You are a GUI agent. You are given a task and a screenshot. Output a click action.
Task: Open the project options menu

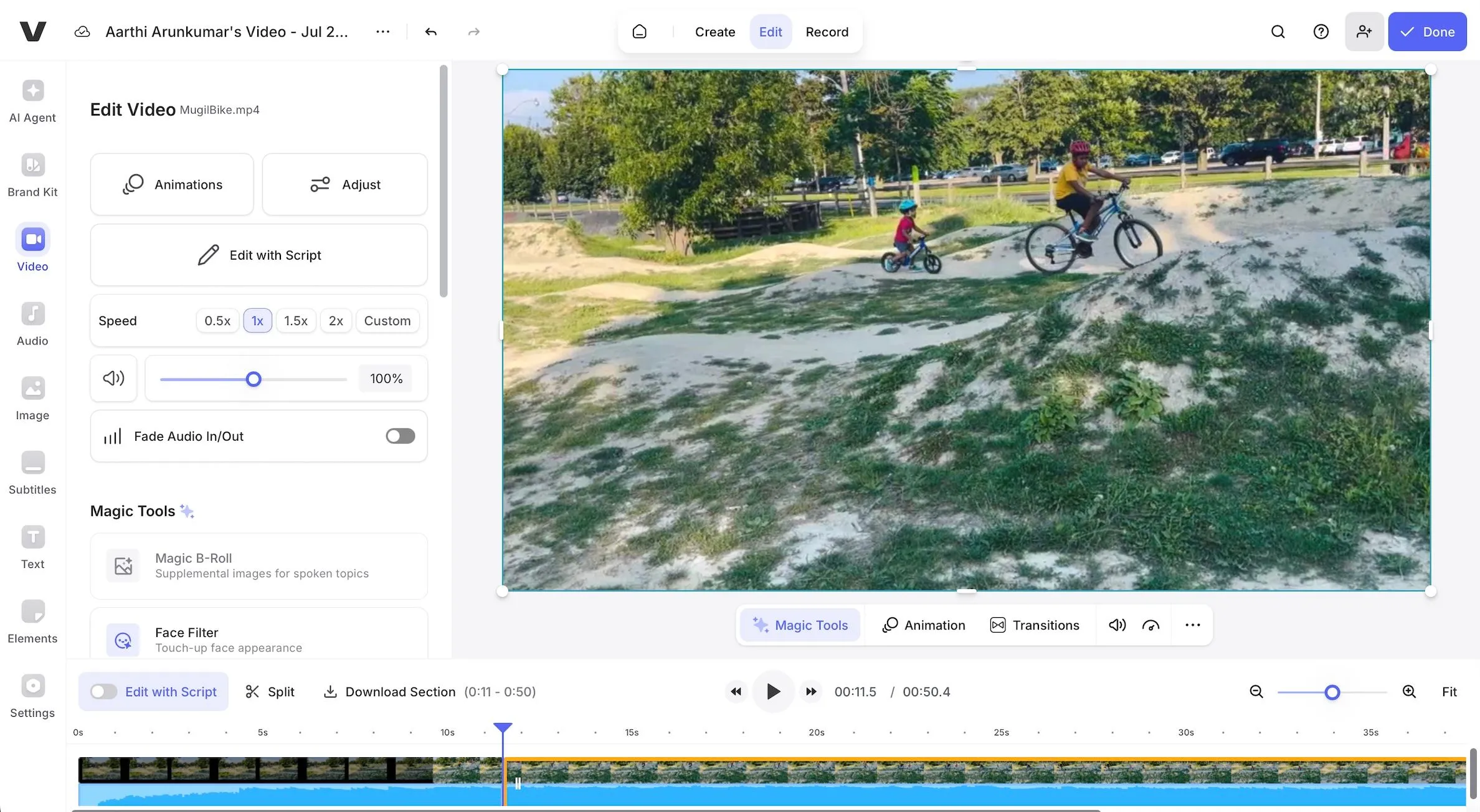click(x=383, y=31)
